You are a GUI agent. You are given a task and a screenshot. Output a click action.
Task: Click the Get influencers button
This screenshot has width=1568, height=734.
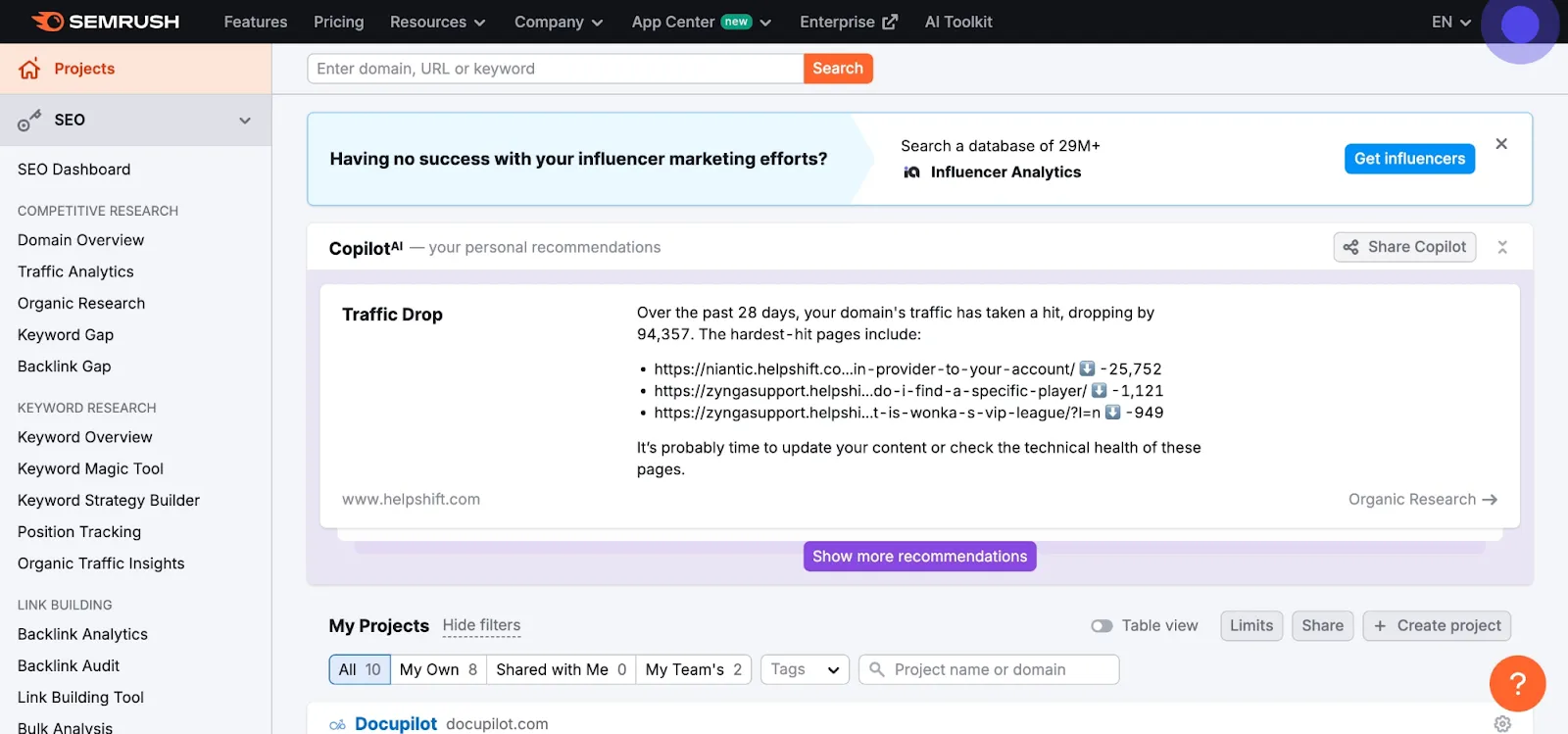point(1409,159)
